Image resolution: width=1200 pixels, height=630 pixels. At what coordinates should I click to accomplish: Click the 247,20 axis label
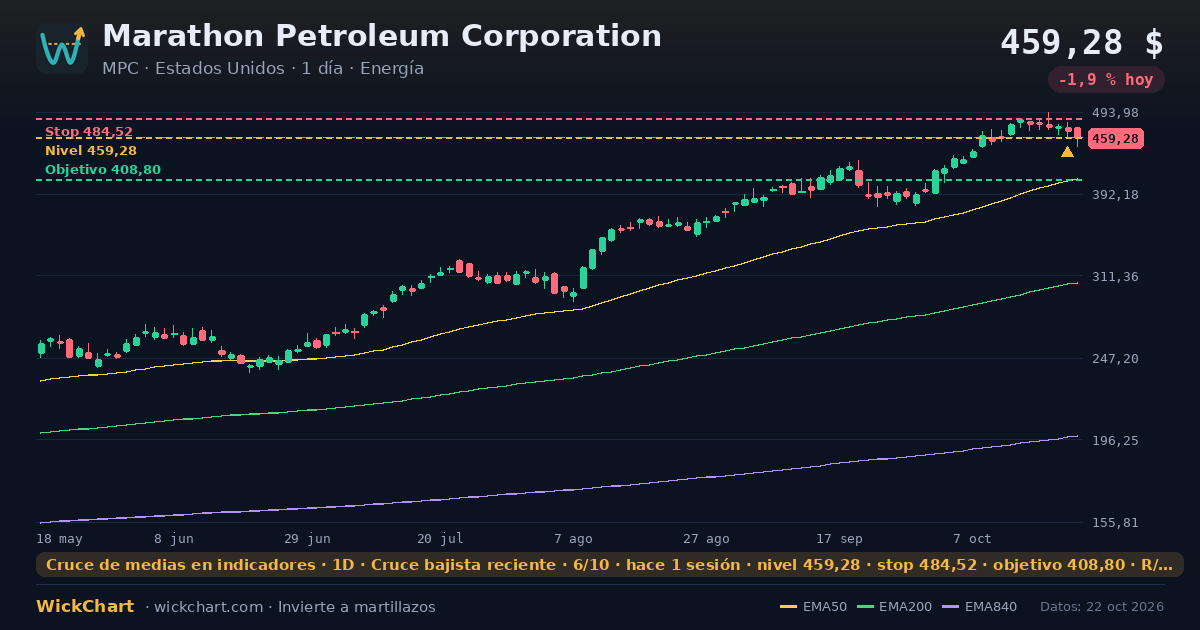pyautogui.click(x=1117, y=359)
